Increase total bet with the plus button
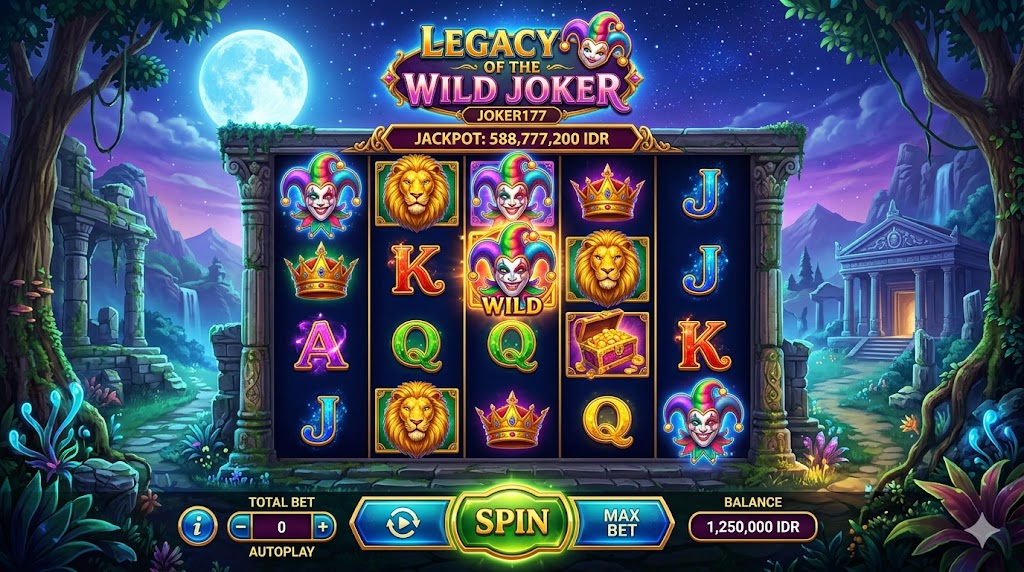Screen dimensions: 1024x572 (323, 526)
